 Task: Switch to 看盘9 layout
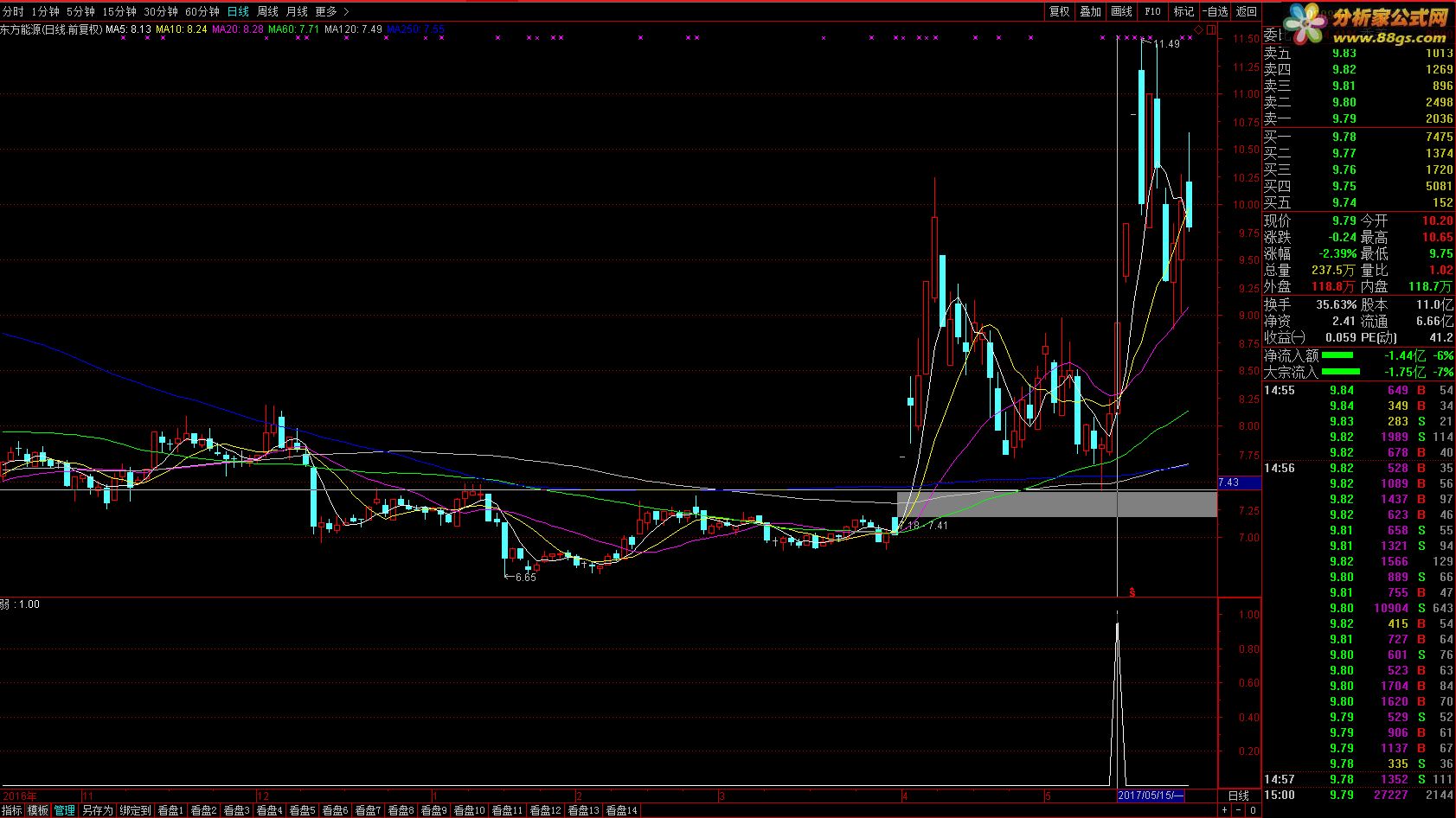[x=434, y=810]
